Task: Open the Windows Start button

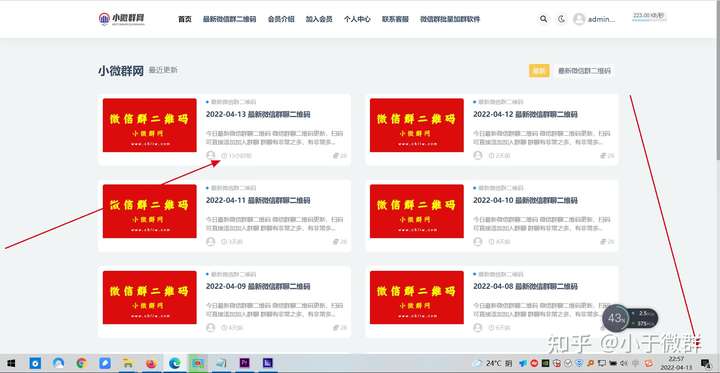Action: 11,363
